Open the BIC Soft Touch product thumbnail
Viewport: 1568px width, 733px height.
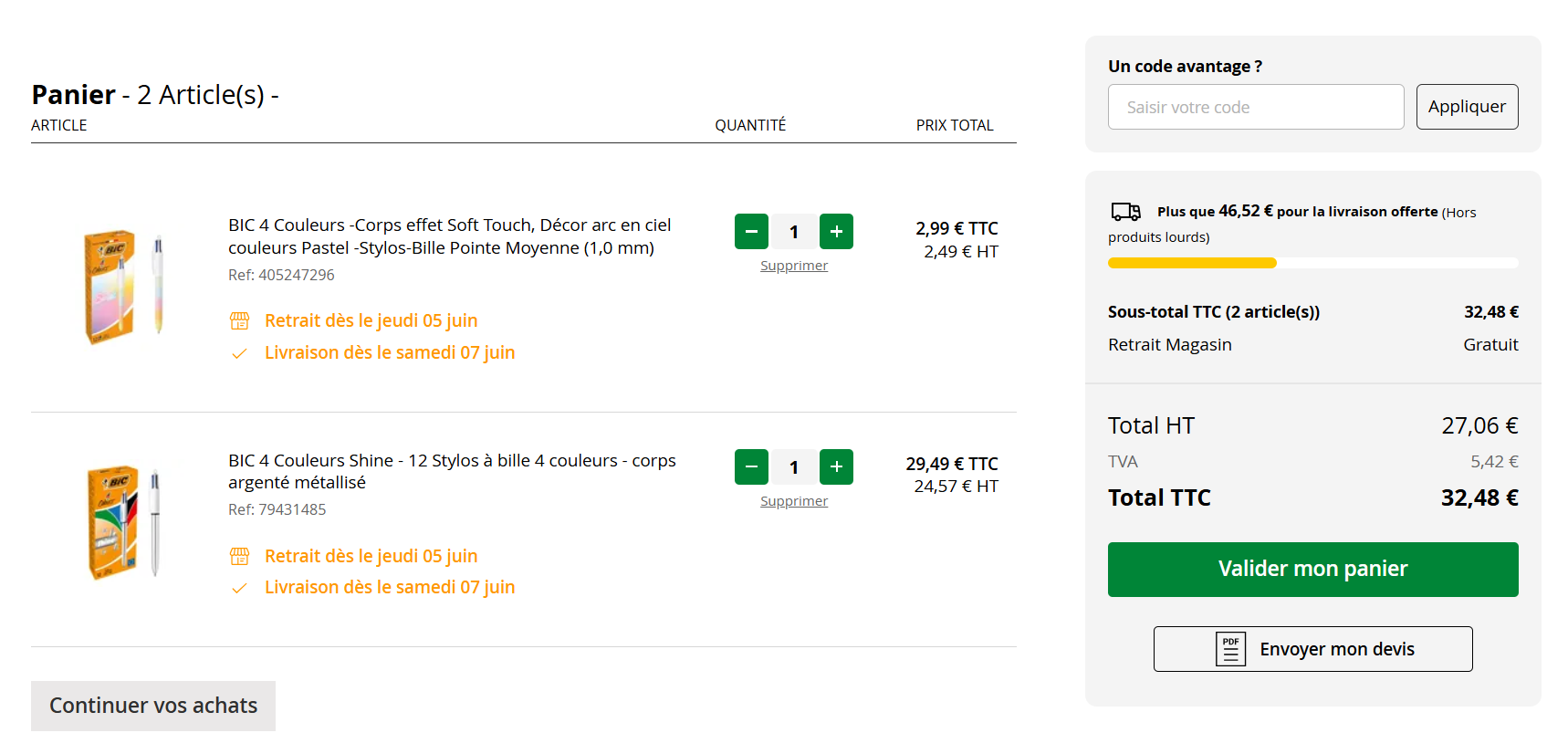tap(123, 287)
